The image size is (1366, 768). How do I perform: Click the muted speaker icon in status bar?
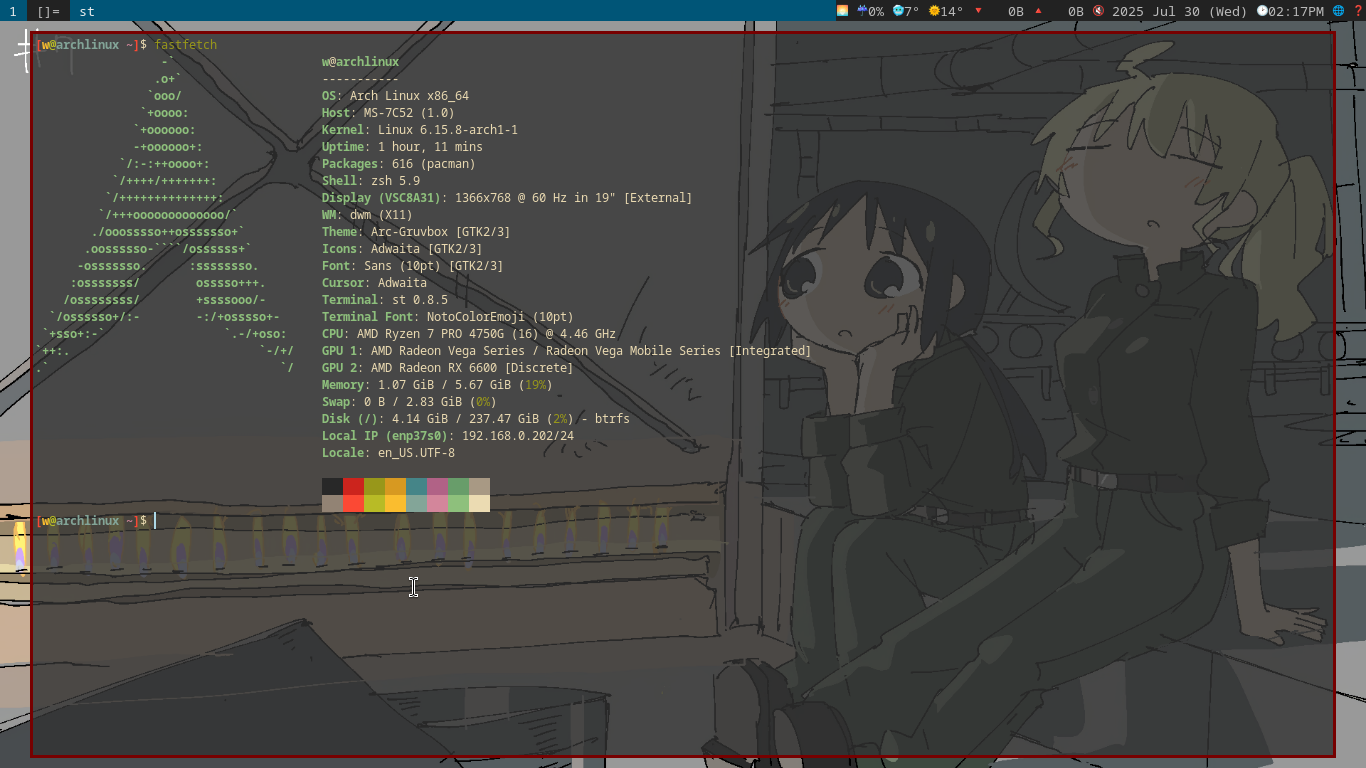[1098, 11]
